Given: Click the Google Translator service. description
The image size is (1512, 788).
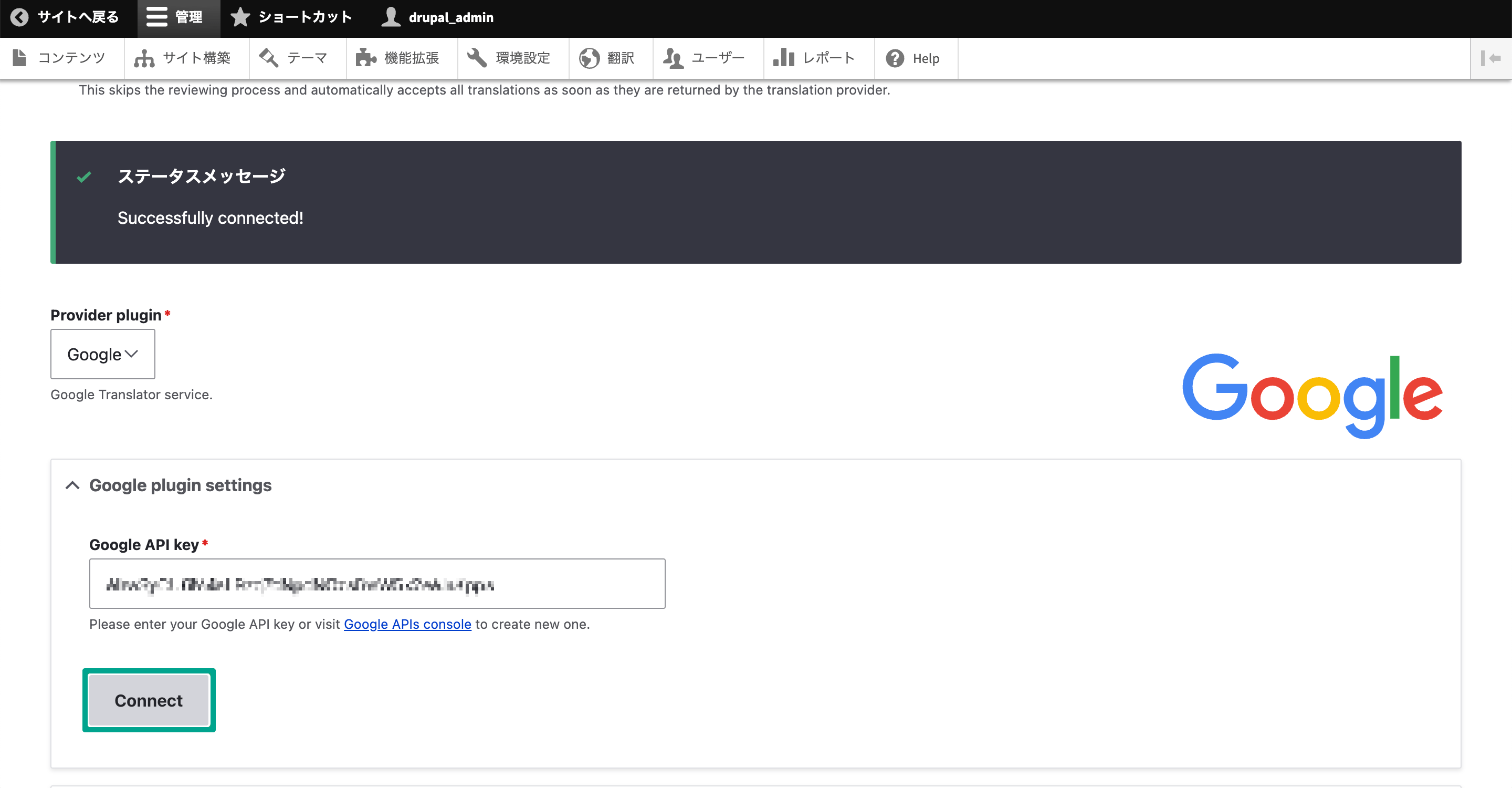Looking at the screenshot, I should pos(131,395).
